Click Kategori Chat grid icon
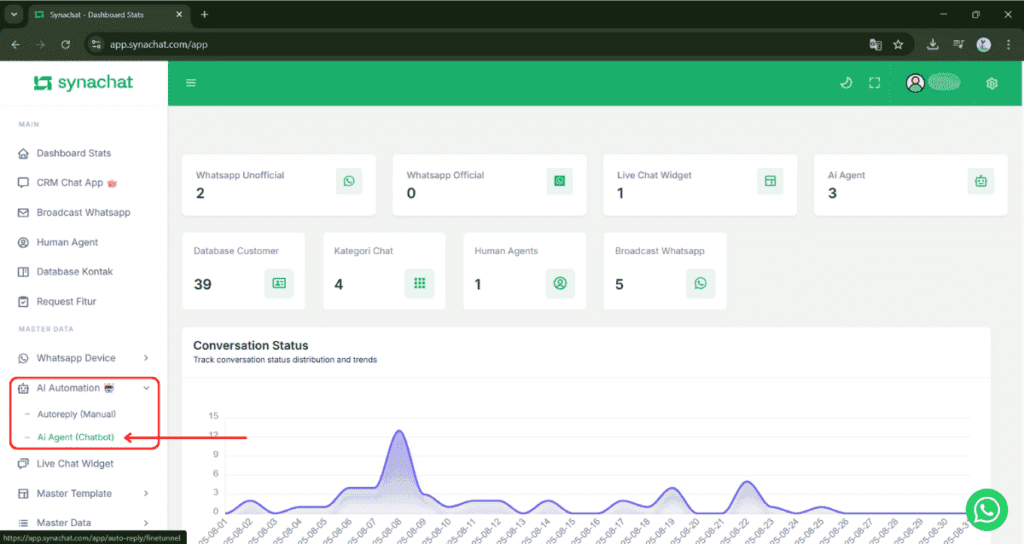The image size is (1024, 544). click(x=419, y=283)
